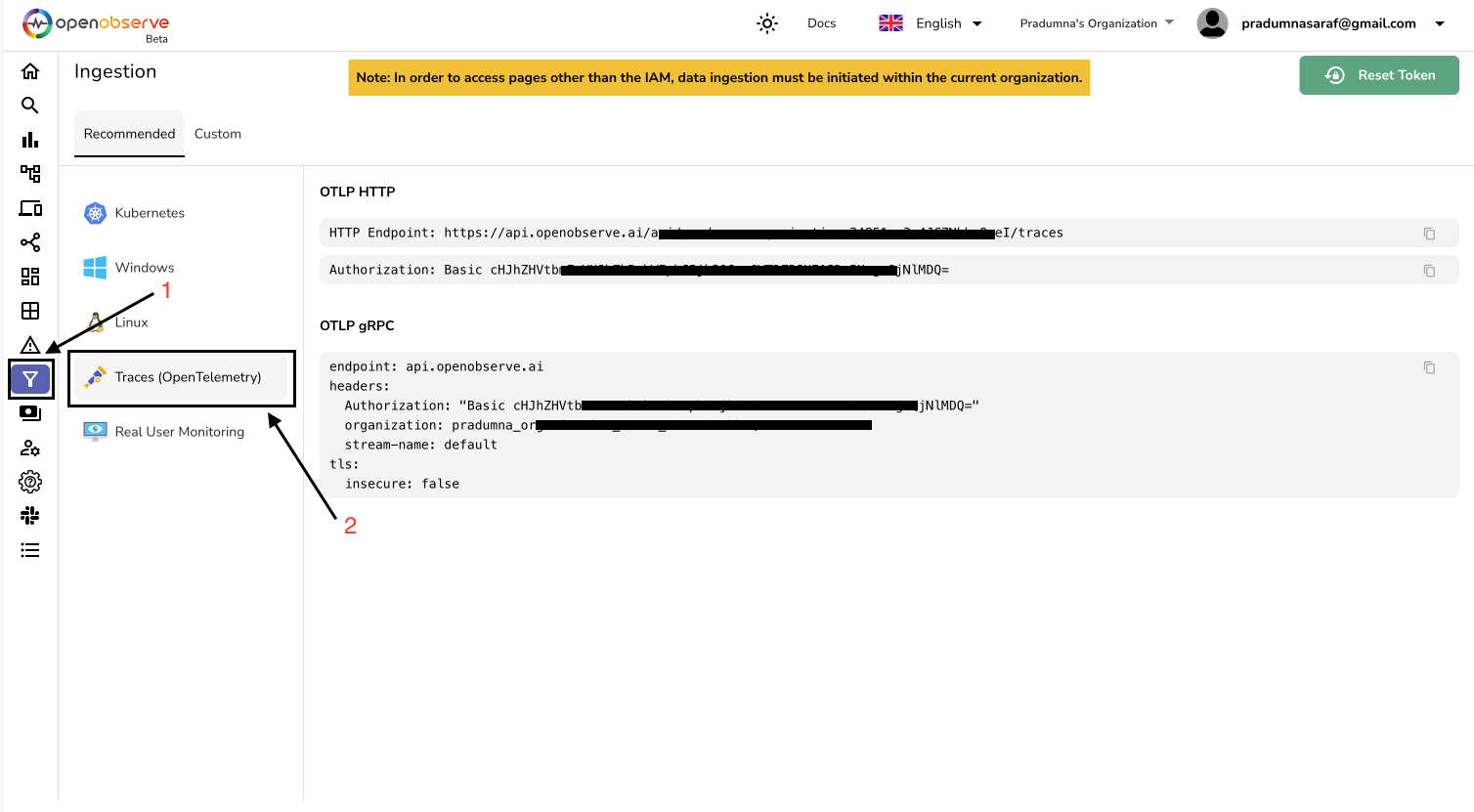Open the help gear icon in sidebar
Image resolution: width=1474 pixels, height=812 pixels.
point(30,482)
